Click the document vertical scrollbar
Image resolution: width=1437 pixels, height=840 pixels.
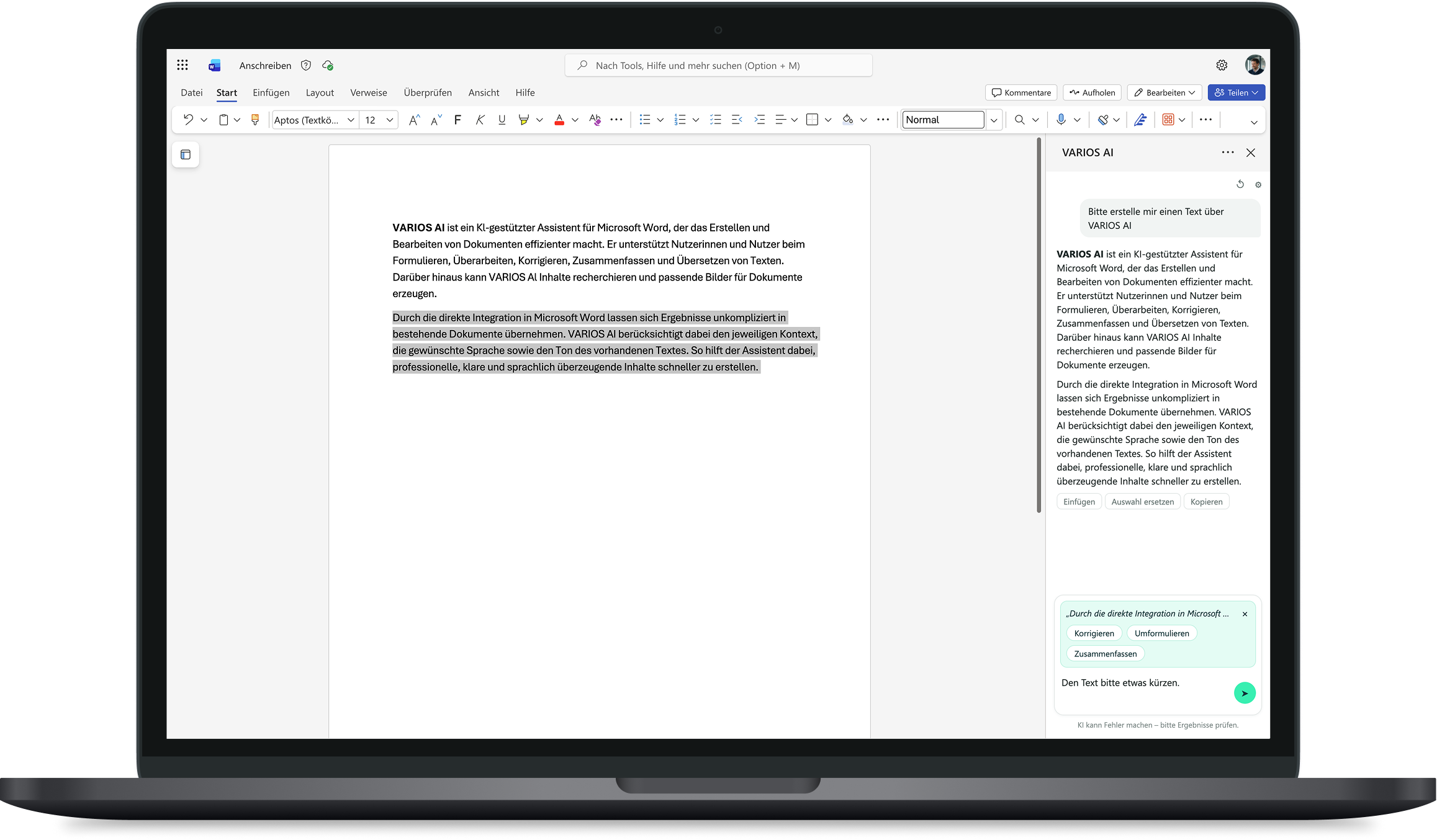1038,326
